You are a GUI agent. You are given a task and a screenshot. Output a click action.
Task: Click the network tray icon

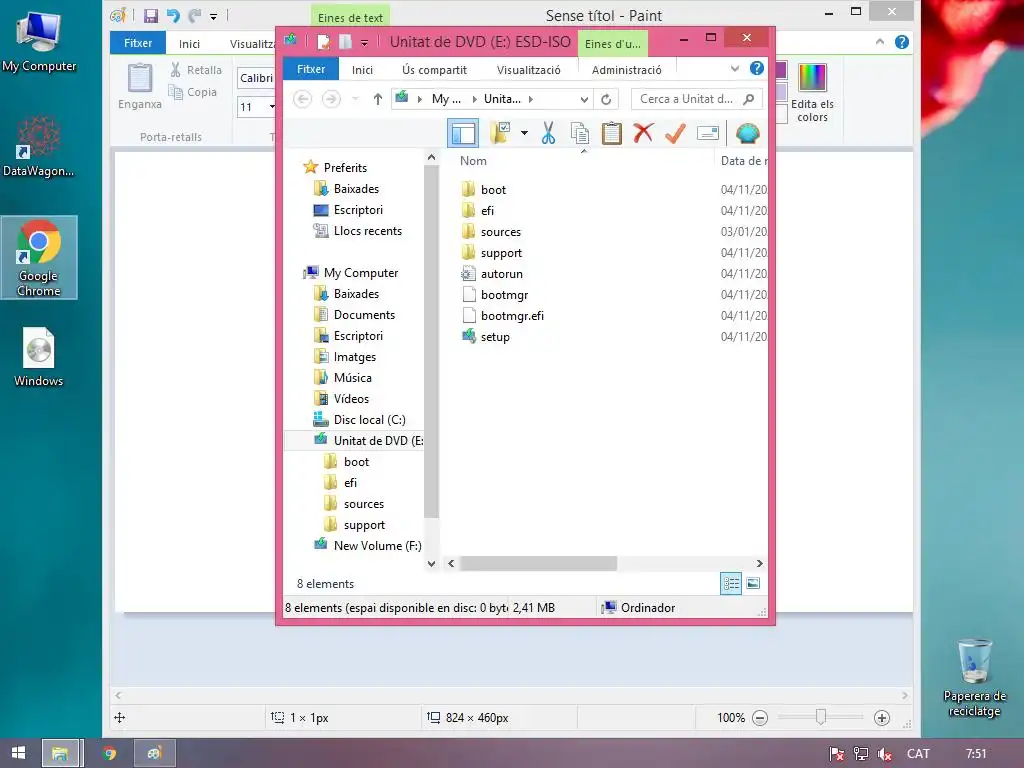[x=861, y=754]
